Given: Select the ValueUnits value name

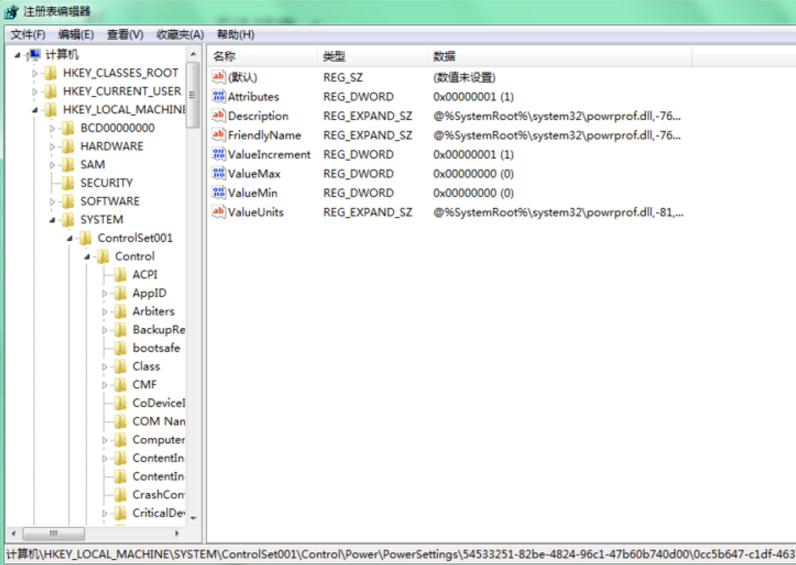Looking at the screenshot, I should [256, 212].
